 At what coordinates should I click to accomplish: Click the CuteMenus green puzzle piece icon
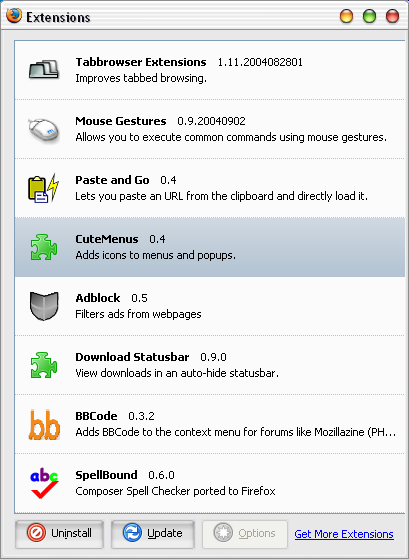click(44, 247)
